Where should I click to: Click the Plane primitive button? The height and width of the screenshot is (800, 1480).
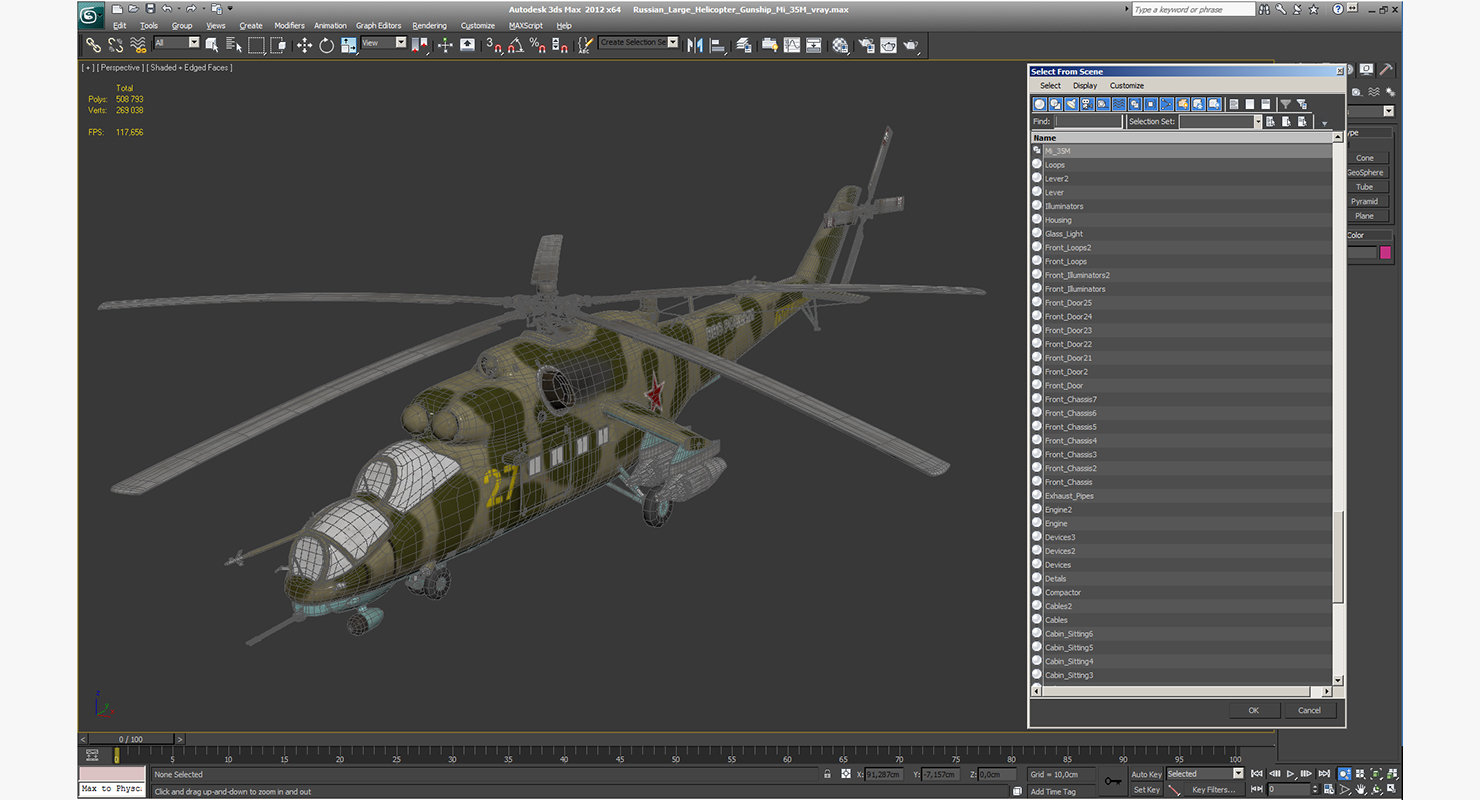[1366, 216]
